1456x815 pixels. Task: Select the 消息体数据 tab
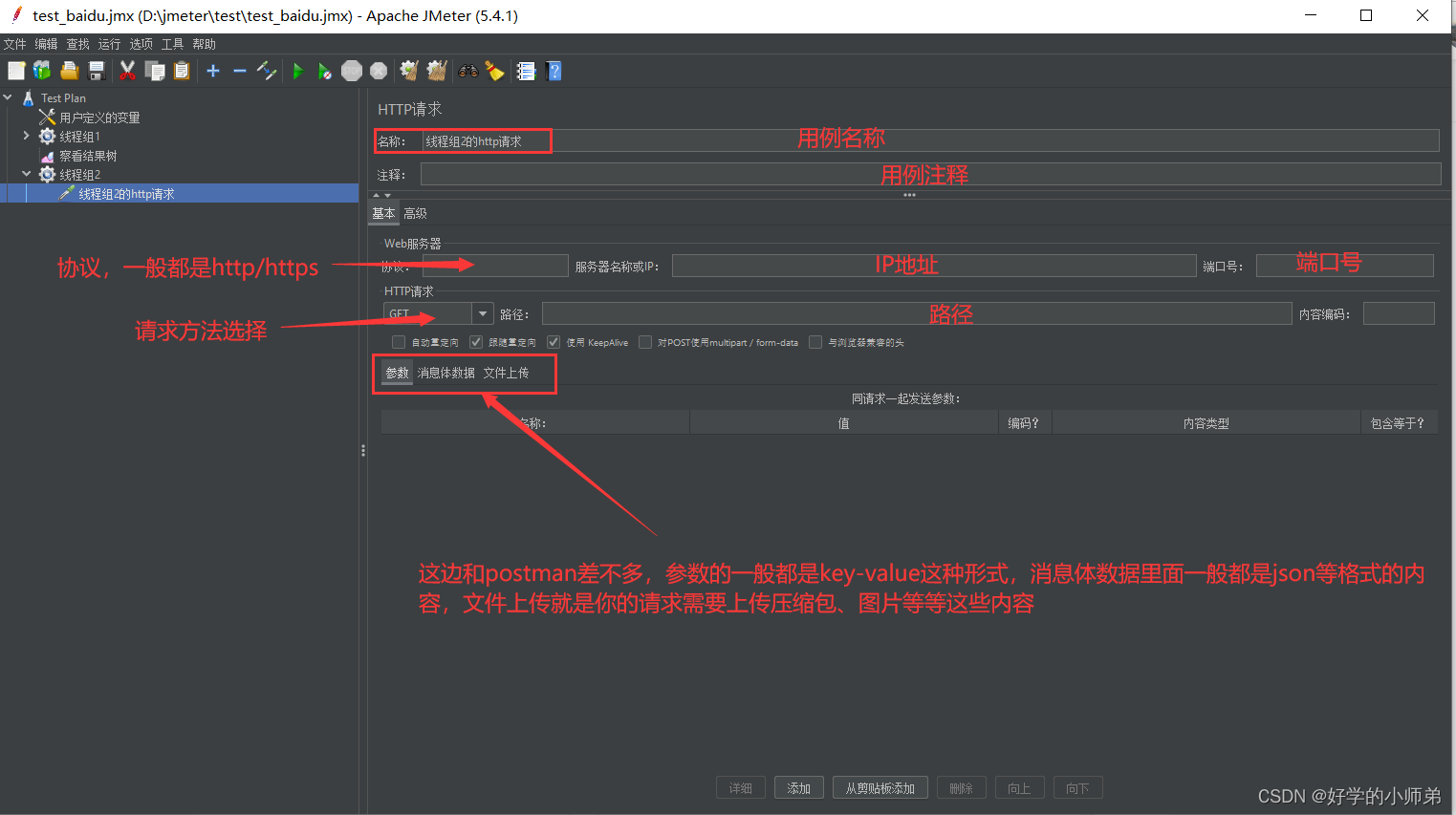point(446,373)
